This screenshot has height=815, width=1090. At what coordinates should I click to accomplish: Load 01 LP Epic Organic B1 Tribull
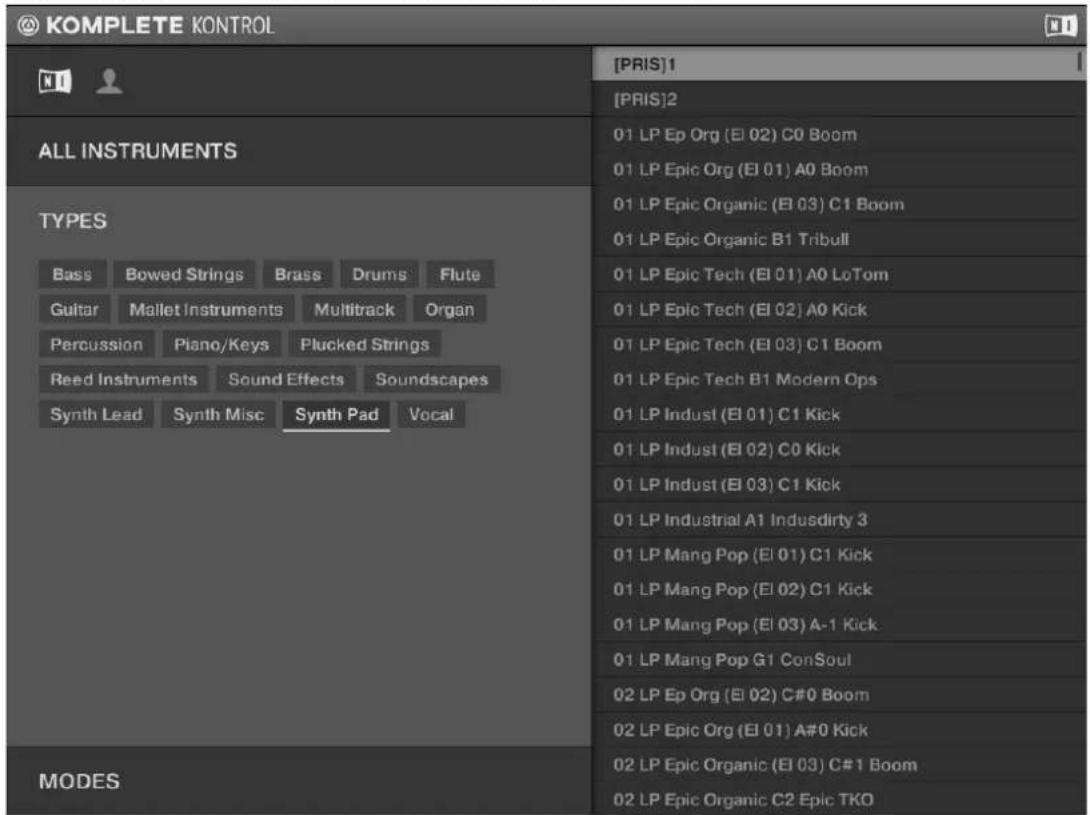pyautogui.click(x=839, y=239)
